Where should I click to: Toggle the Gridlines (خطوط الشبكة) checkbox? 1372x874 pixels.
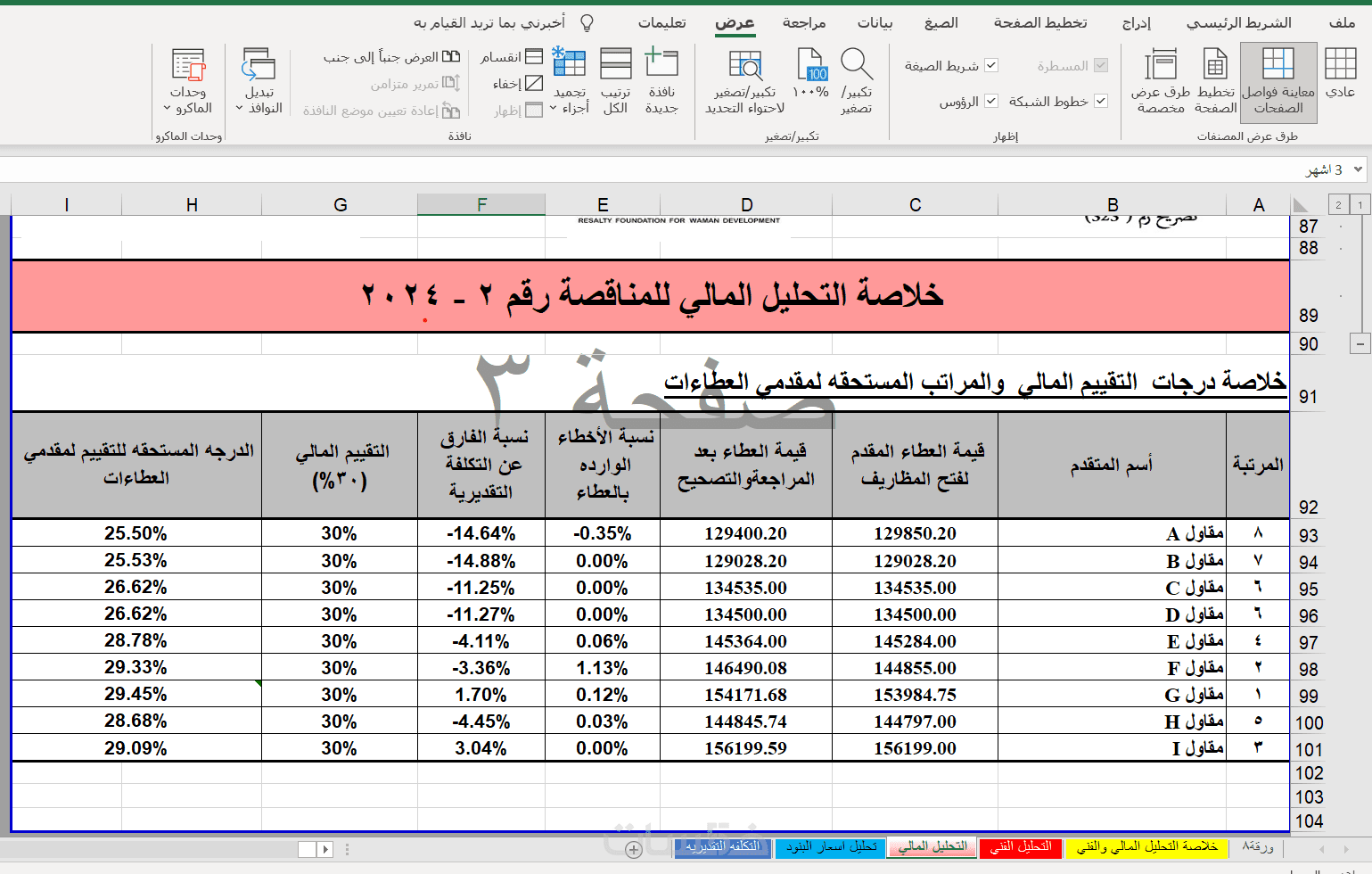tap(1101, 102)
